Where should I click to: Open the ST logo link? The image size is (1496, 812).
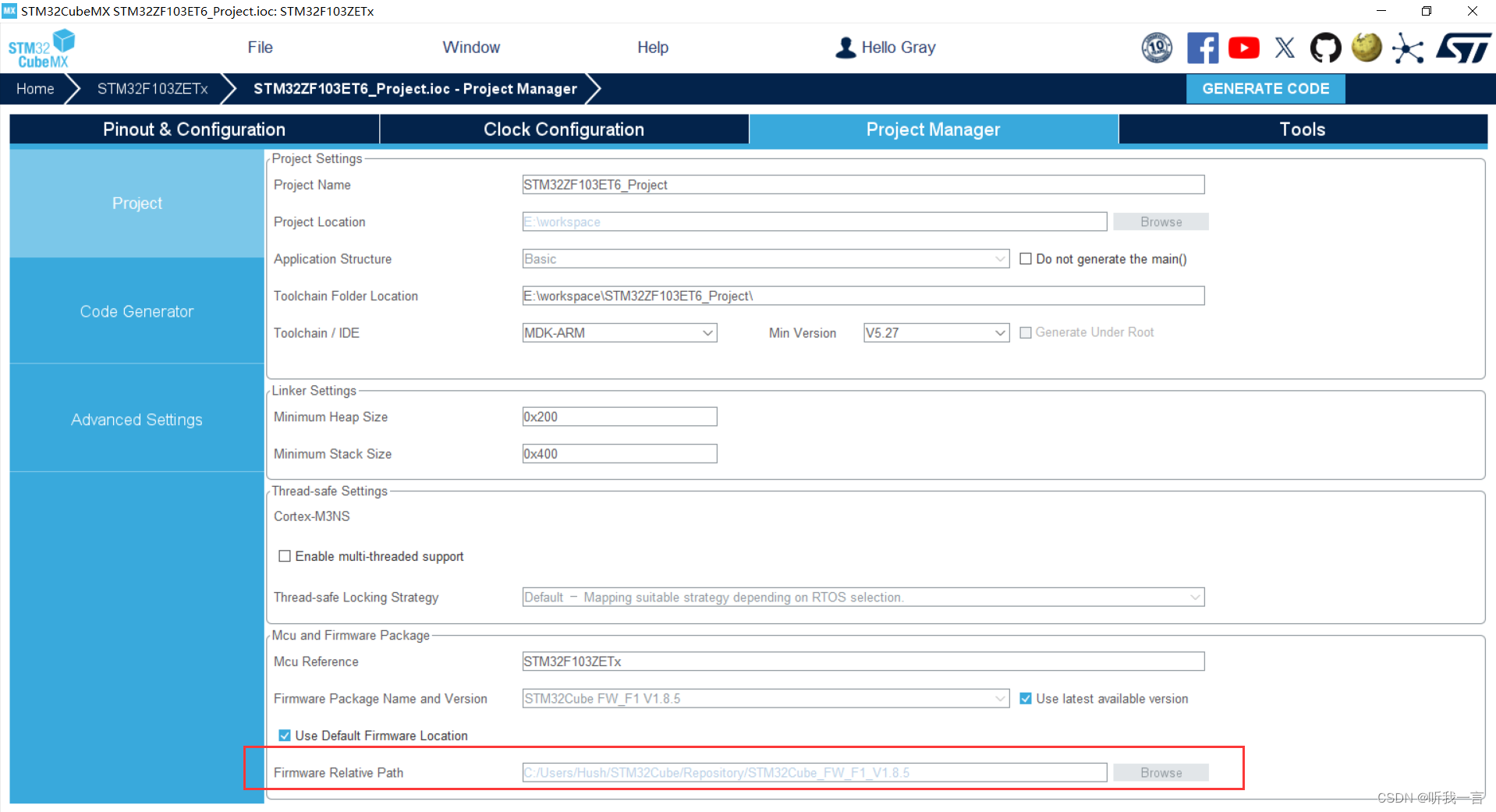click(1463, 48)
